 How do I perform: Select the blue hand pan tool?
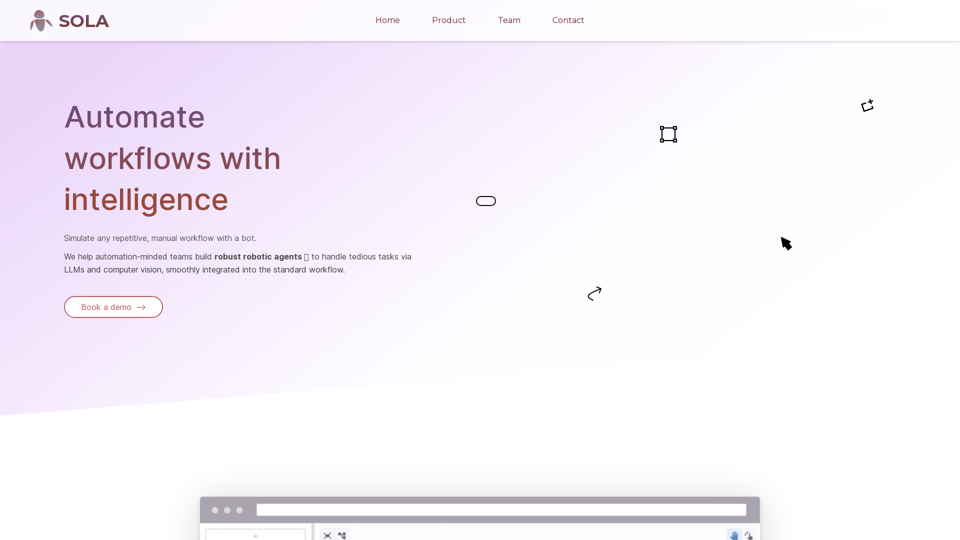click(x=734, y=535)
